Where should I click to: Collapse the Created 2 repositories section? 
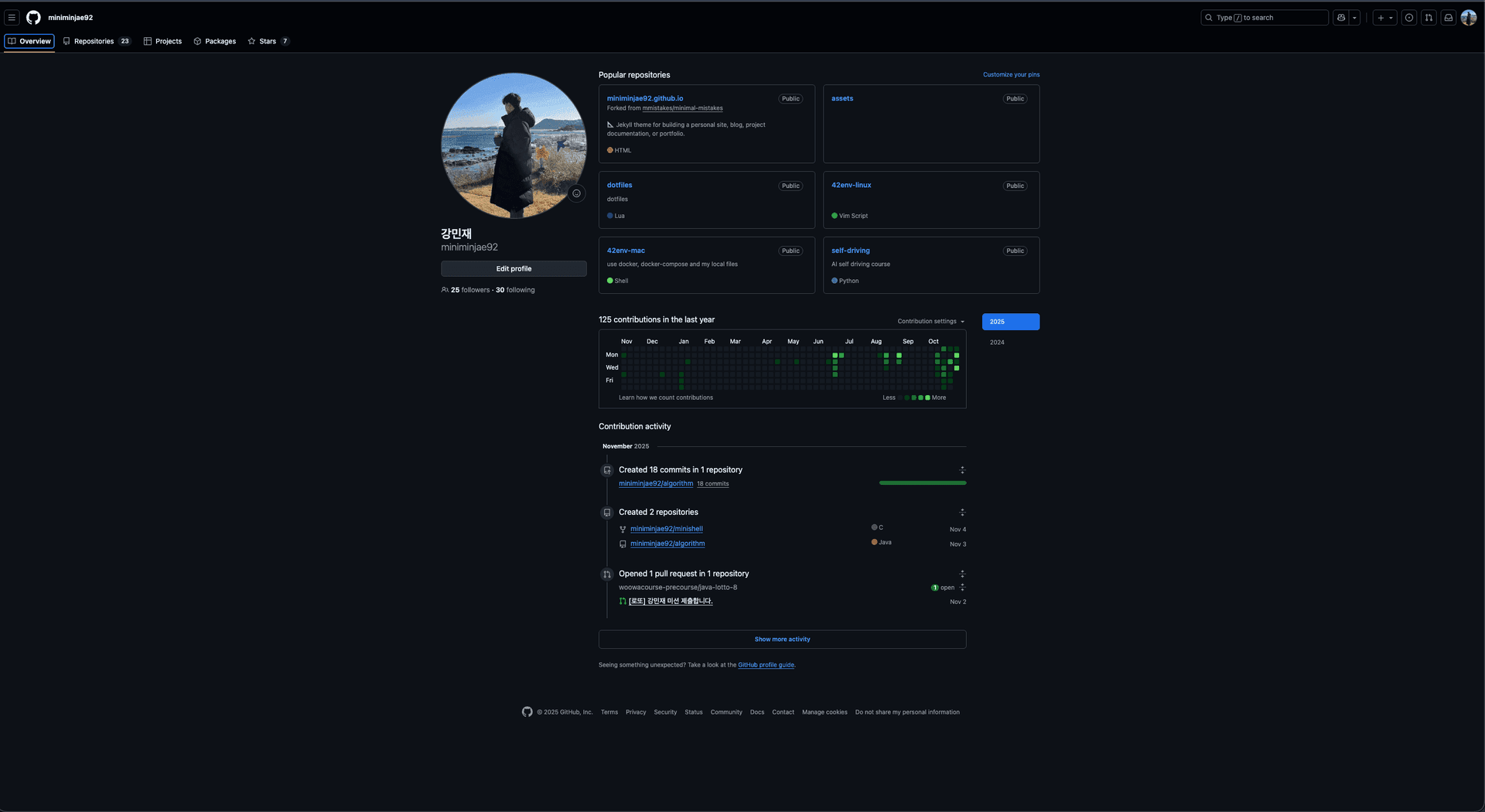coord(962,513)
